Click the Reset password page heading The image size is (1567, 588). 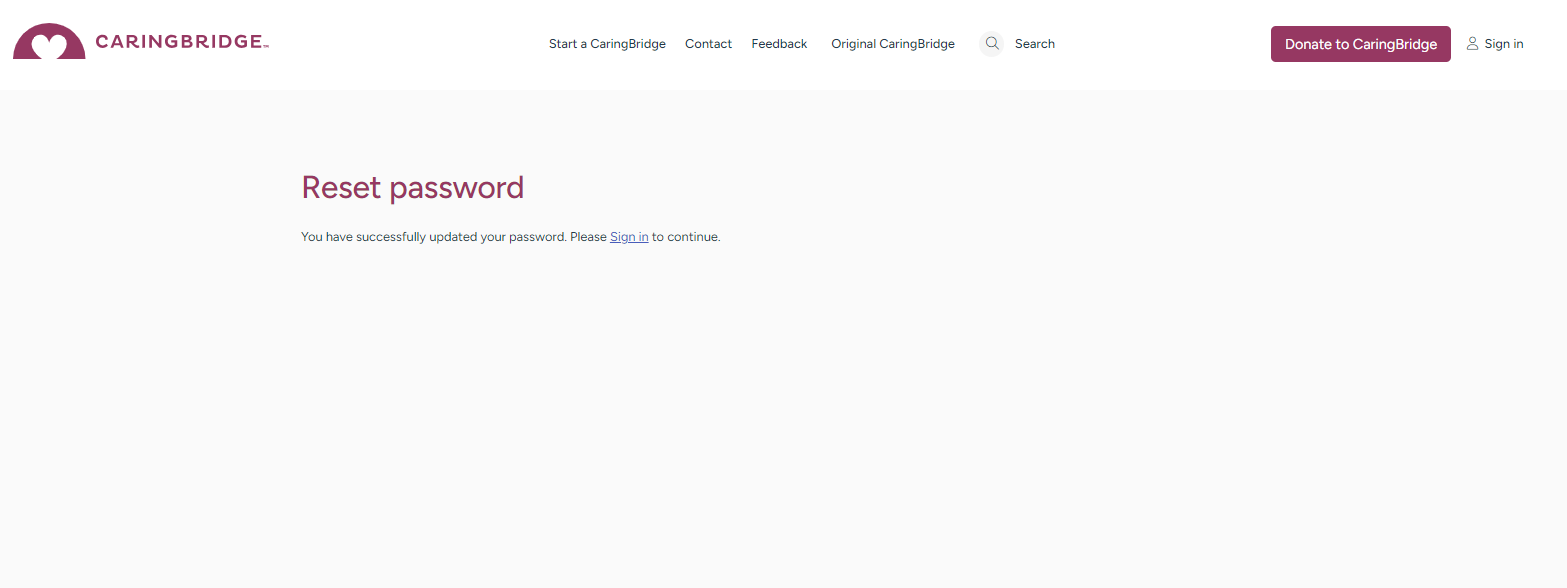[412, 188]
